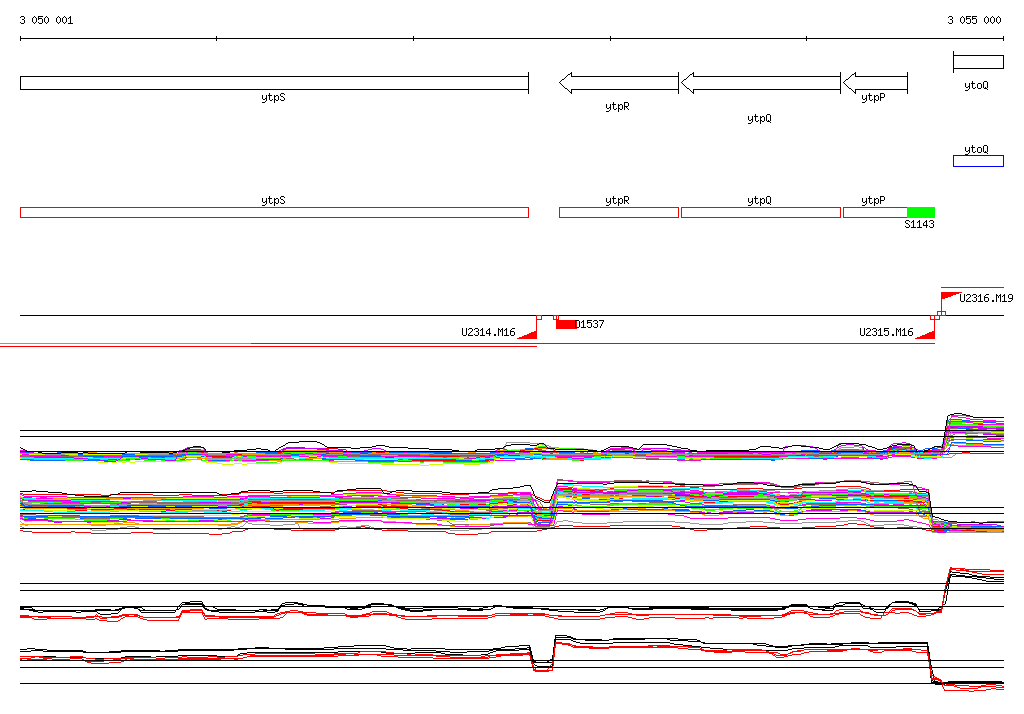The height and width of the screenshot is (714, 1024).
Task: Click the ytpS black gene box
Action: click(x=274, y=83)
